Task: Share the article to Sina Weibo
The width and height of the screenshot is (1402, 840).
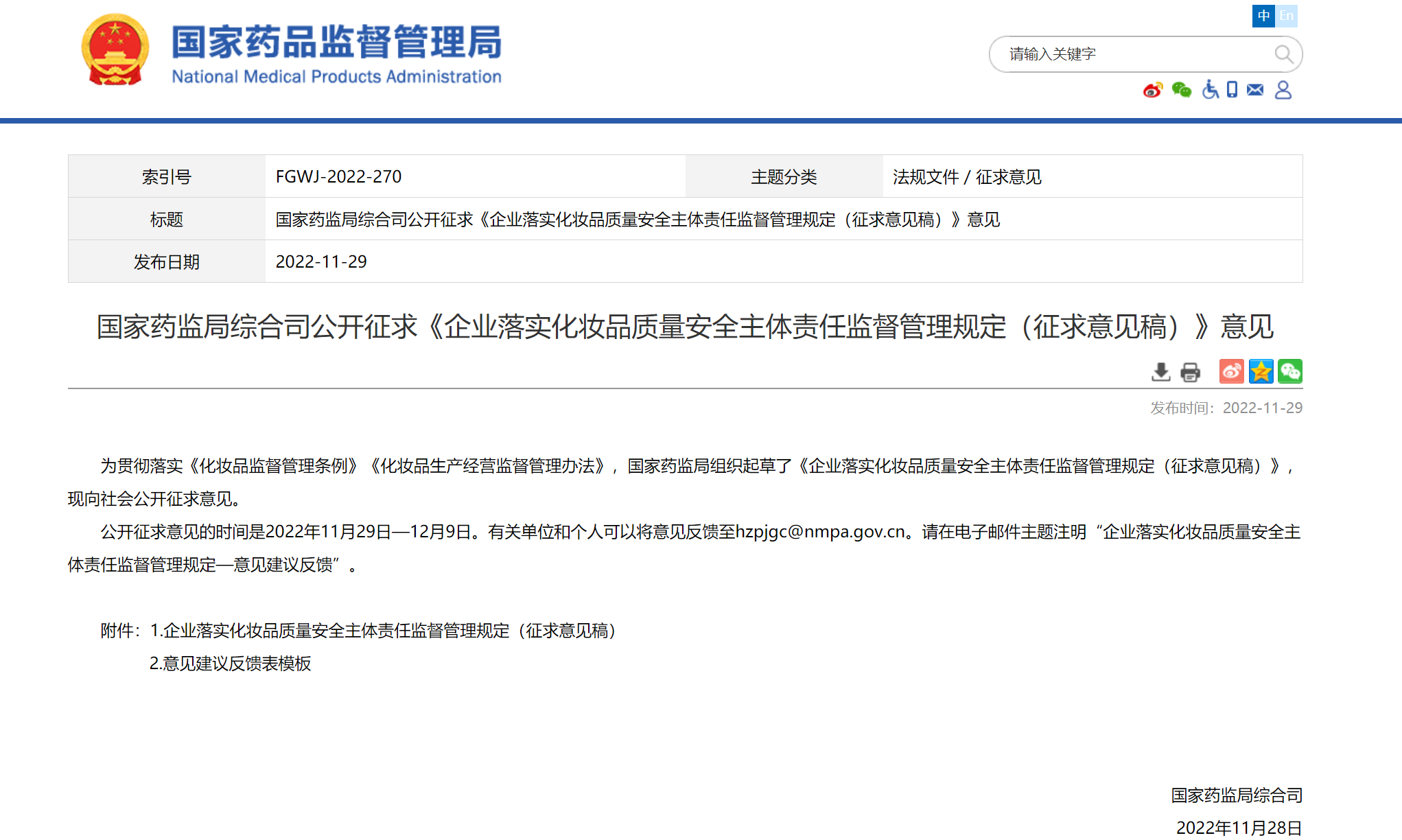Action: 1231,371
